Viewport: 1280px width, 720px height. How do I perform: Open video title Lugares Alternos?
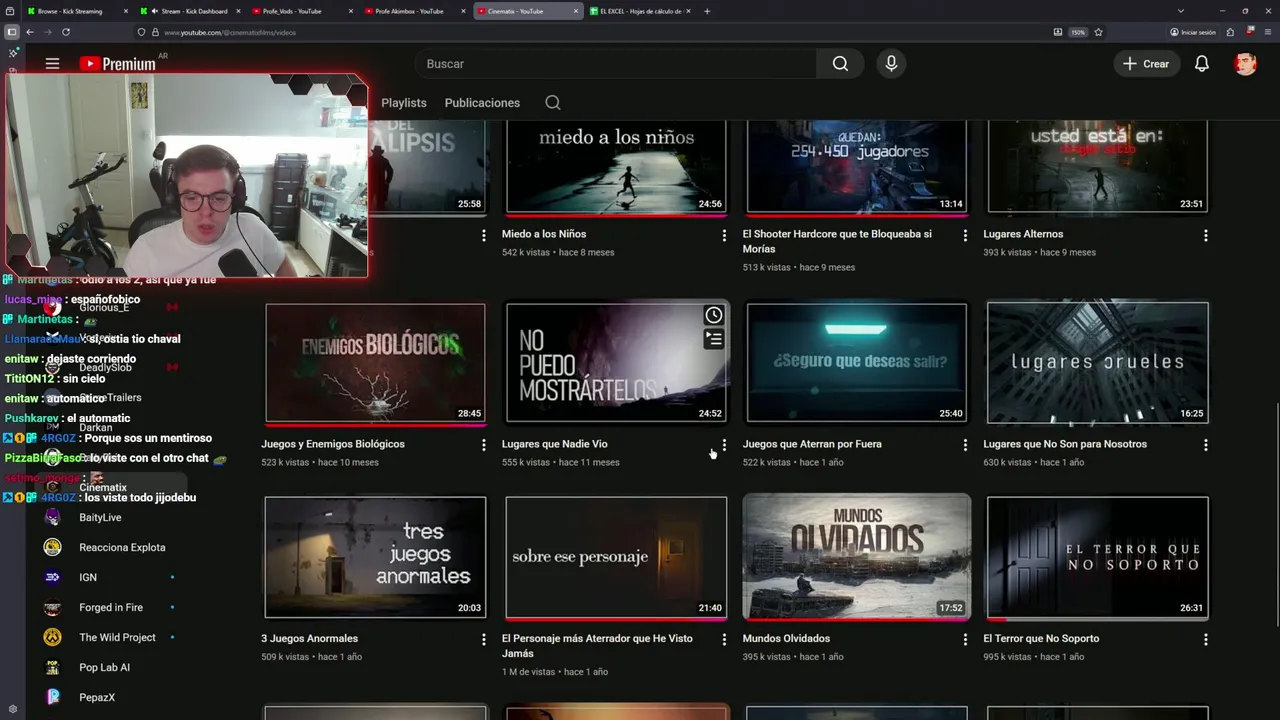pos(1023,234)
